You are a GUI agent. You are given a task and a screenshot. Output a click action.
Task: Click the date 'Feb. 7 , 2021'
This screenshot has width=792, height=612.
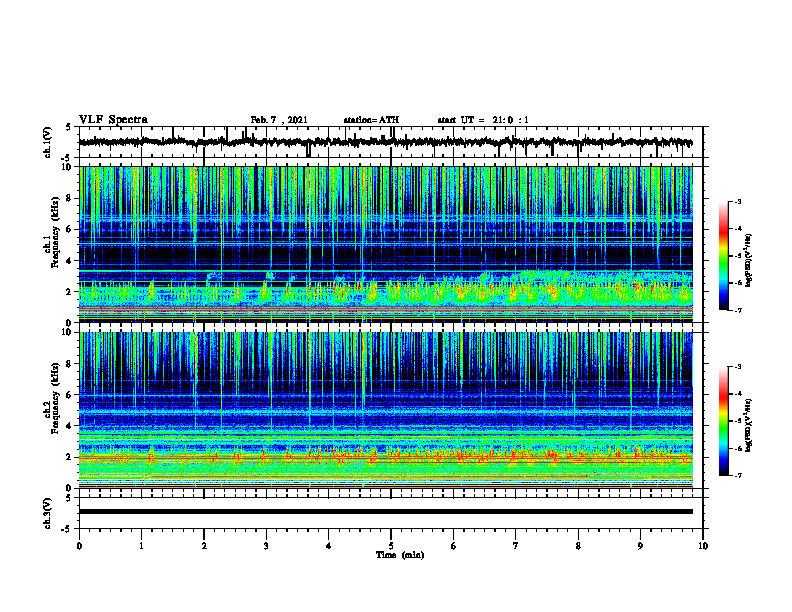click(x=279, y=120)
